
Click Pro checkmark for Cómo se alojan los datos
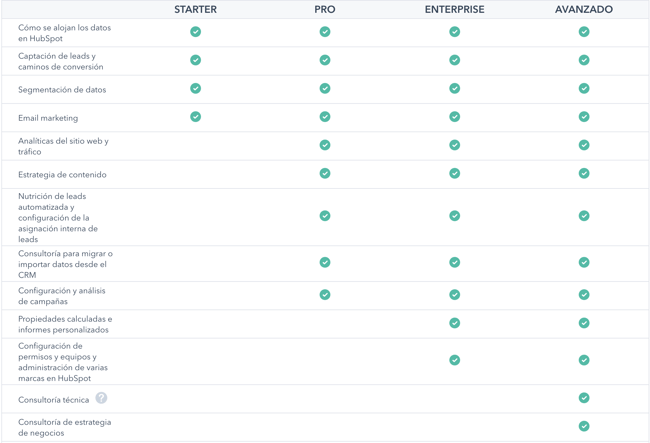pos(325,32)
